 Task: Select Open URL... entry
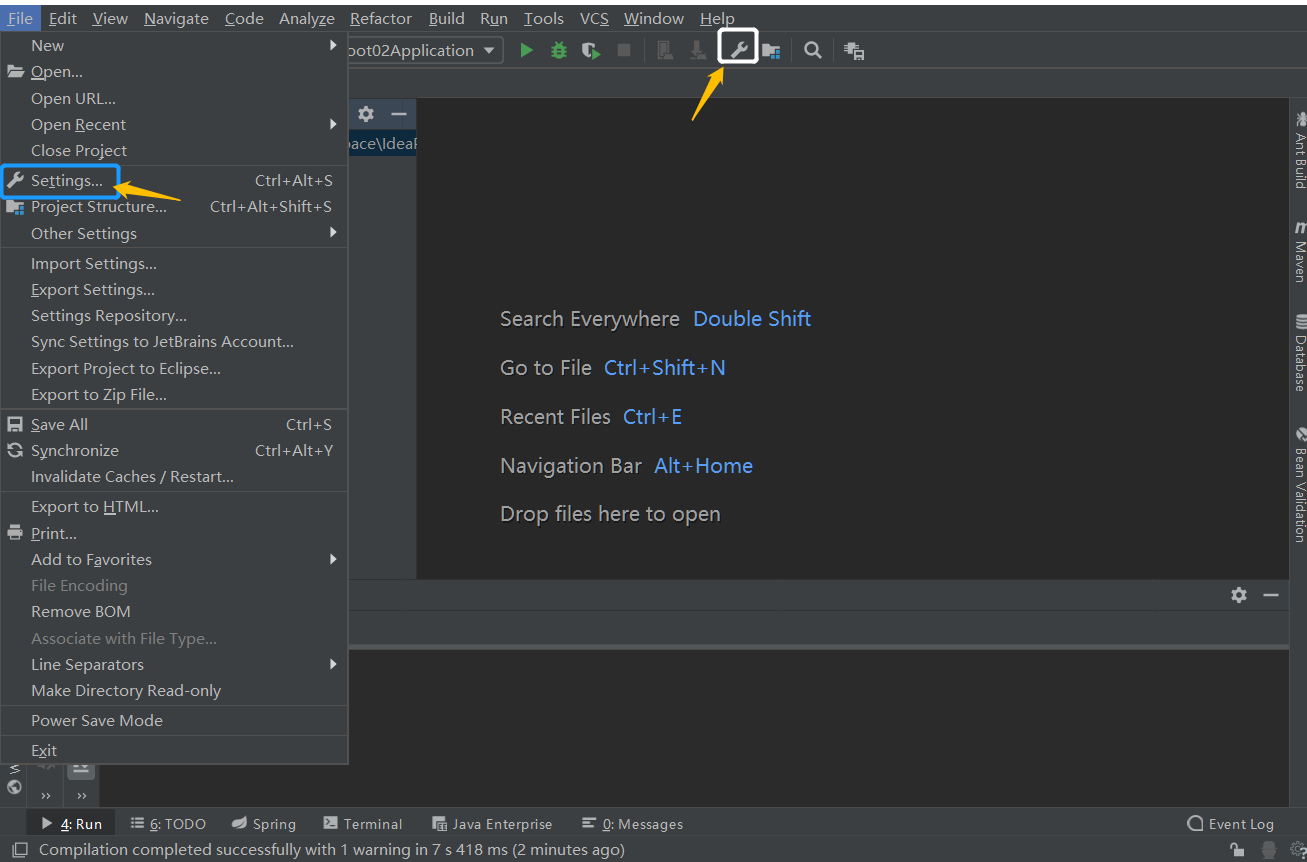pyautogui.click(x=174, y=98)
